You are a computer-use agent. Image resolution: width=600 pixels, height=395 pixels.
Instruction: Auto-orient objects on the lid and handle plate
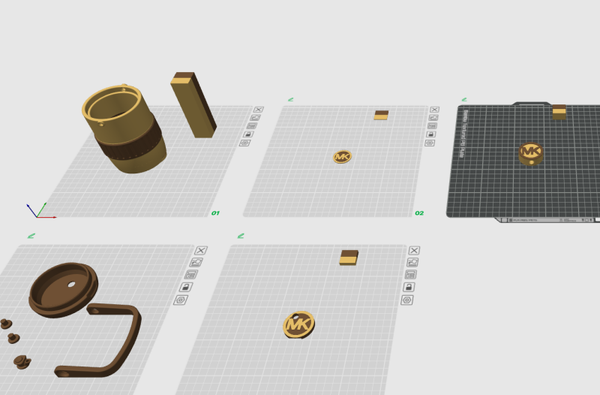(196, 262)
